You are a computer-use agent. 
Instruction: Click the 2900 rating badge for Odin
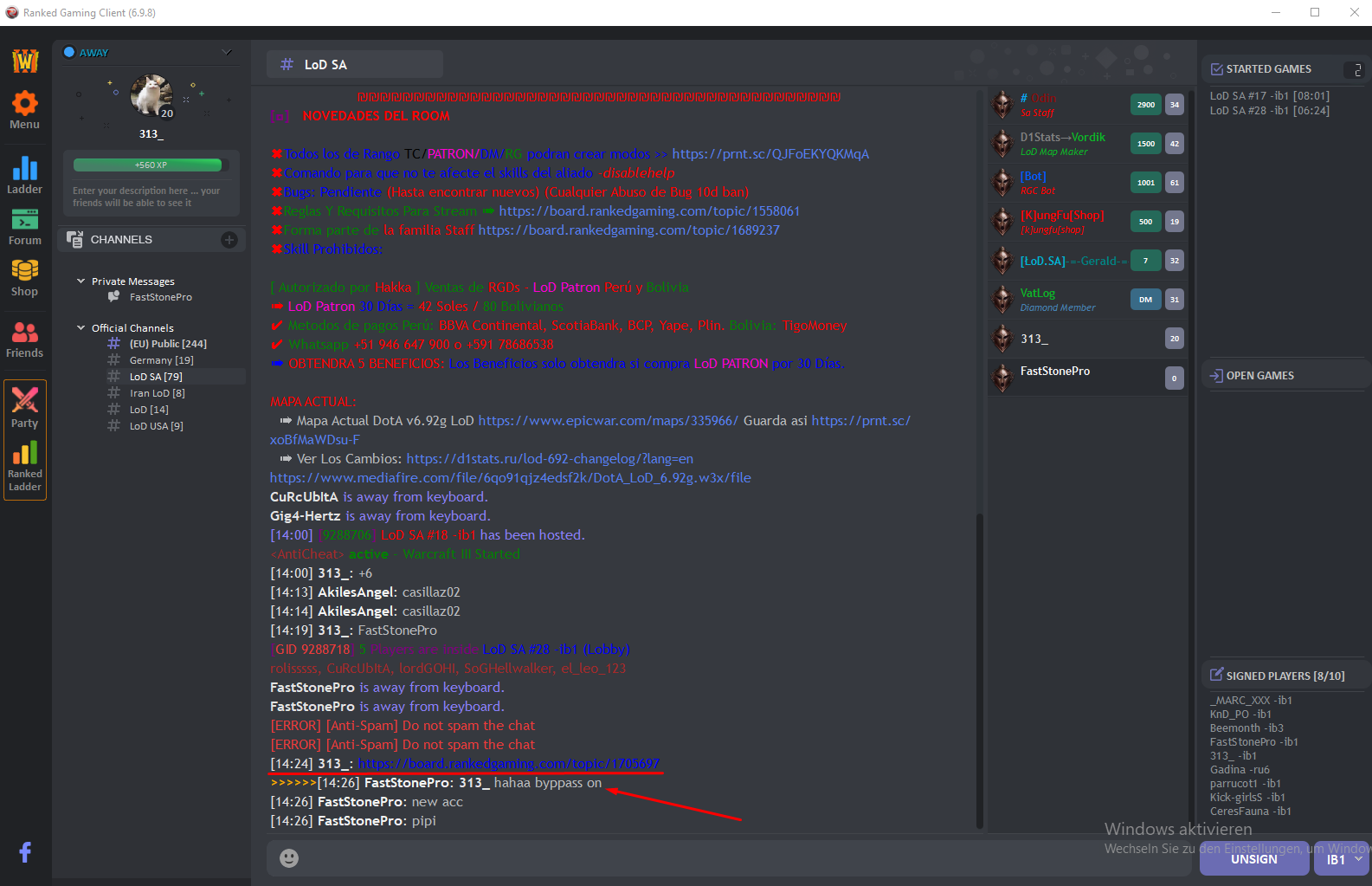(1145, 105)
